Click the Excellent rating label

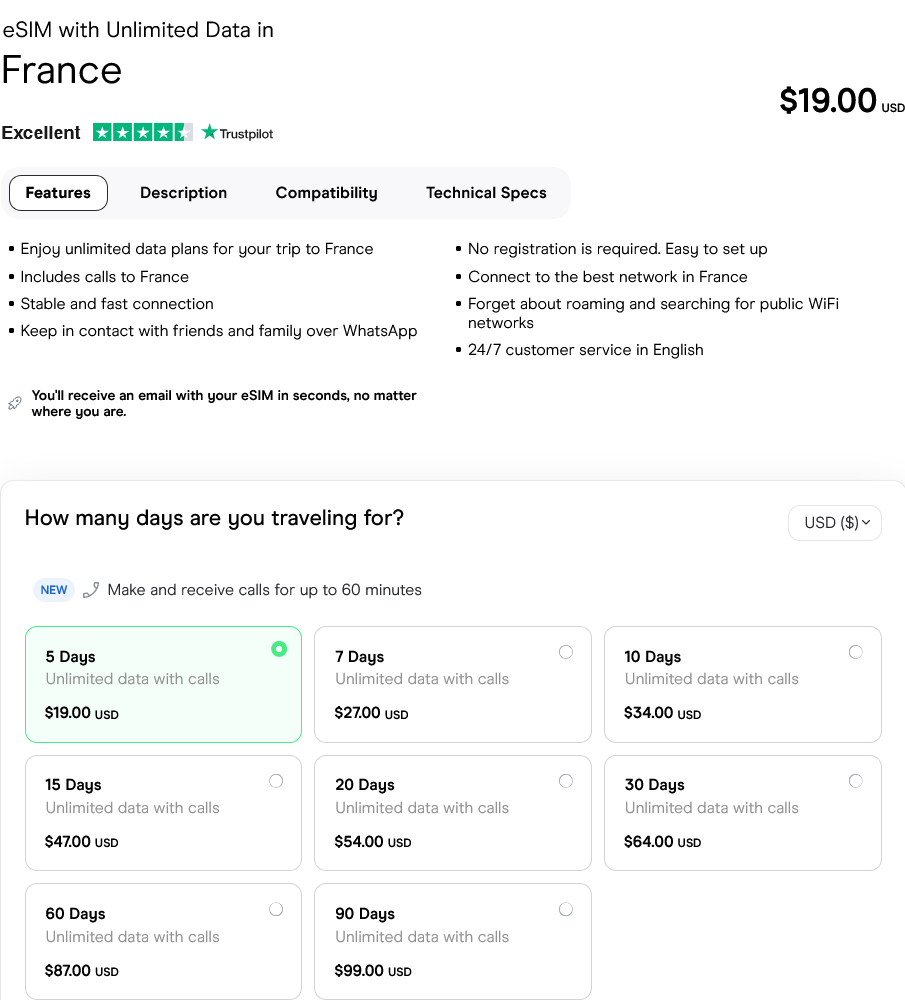click(x=40, y=132)
